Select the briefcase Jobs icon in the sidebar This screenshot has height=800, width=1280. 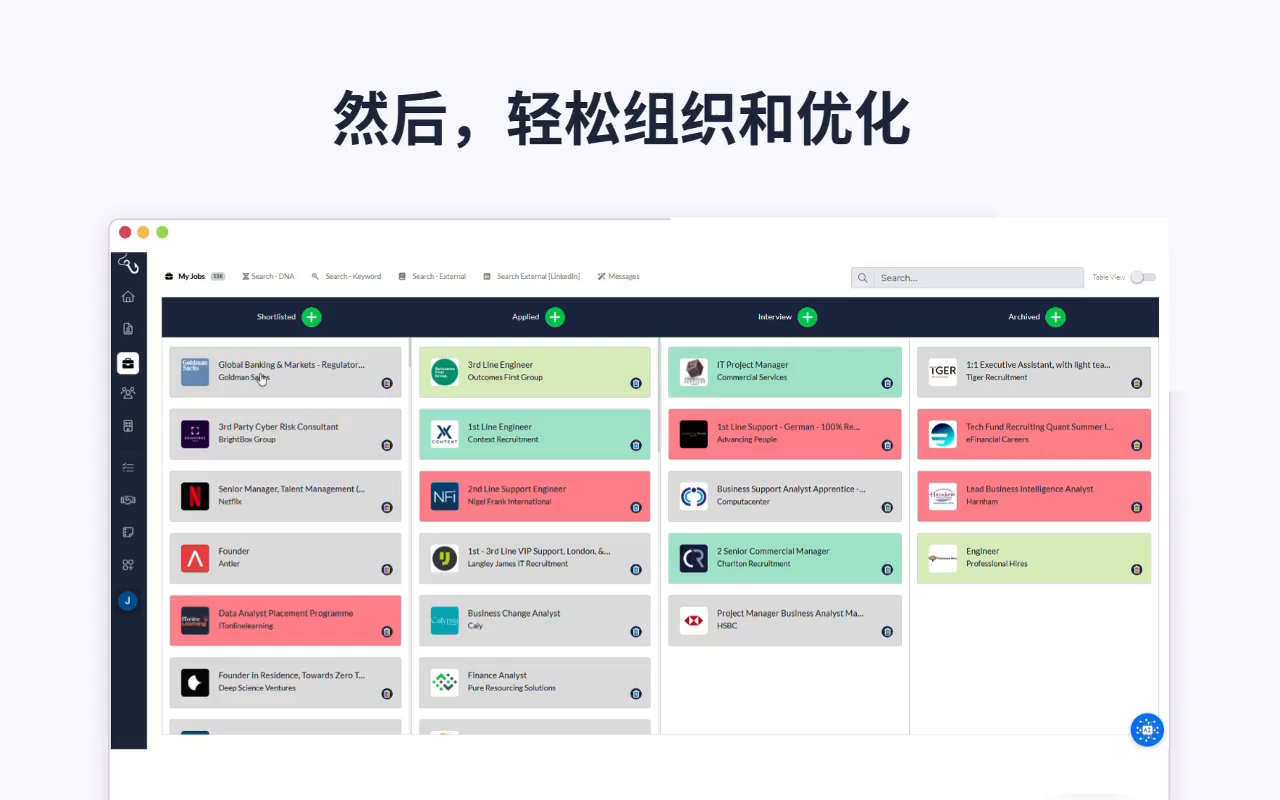pyautogui.click(x=128, y=363)
